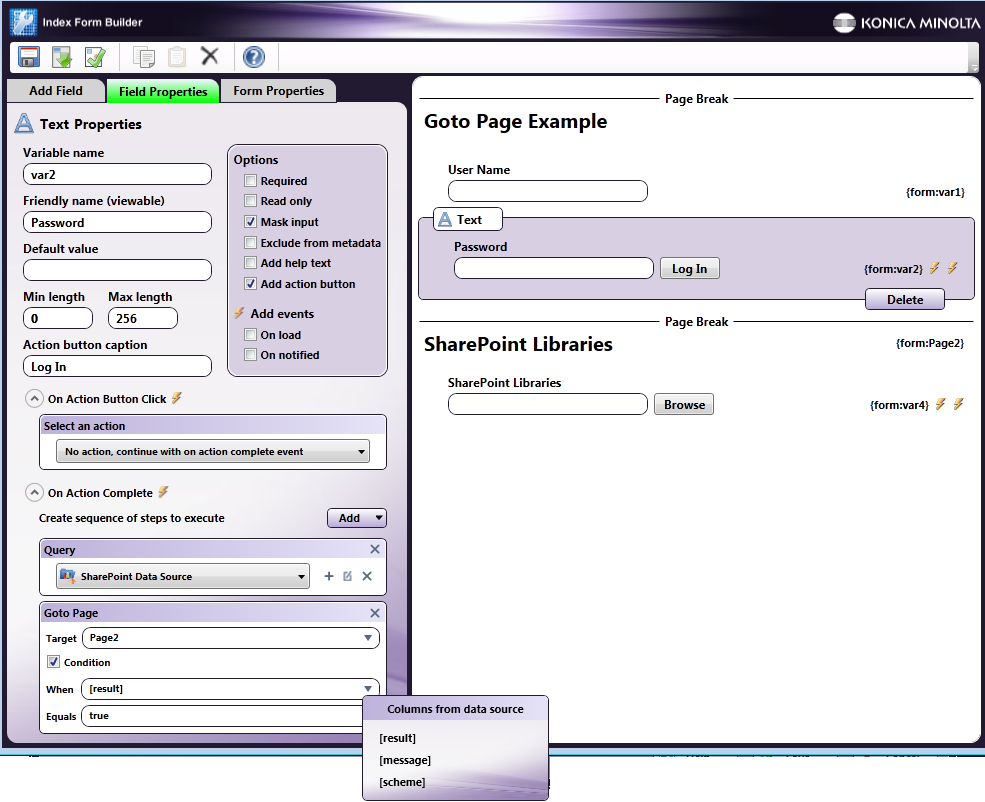Click the Min length input field
985x802 pixels.
[58, 318]
